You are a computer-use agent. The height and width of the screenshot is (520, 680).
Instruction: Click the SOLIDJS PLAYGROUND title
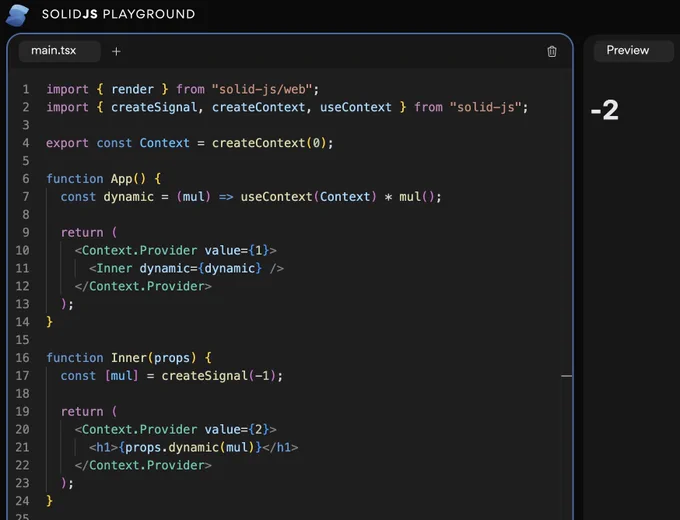(118, 14)
